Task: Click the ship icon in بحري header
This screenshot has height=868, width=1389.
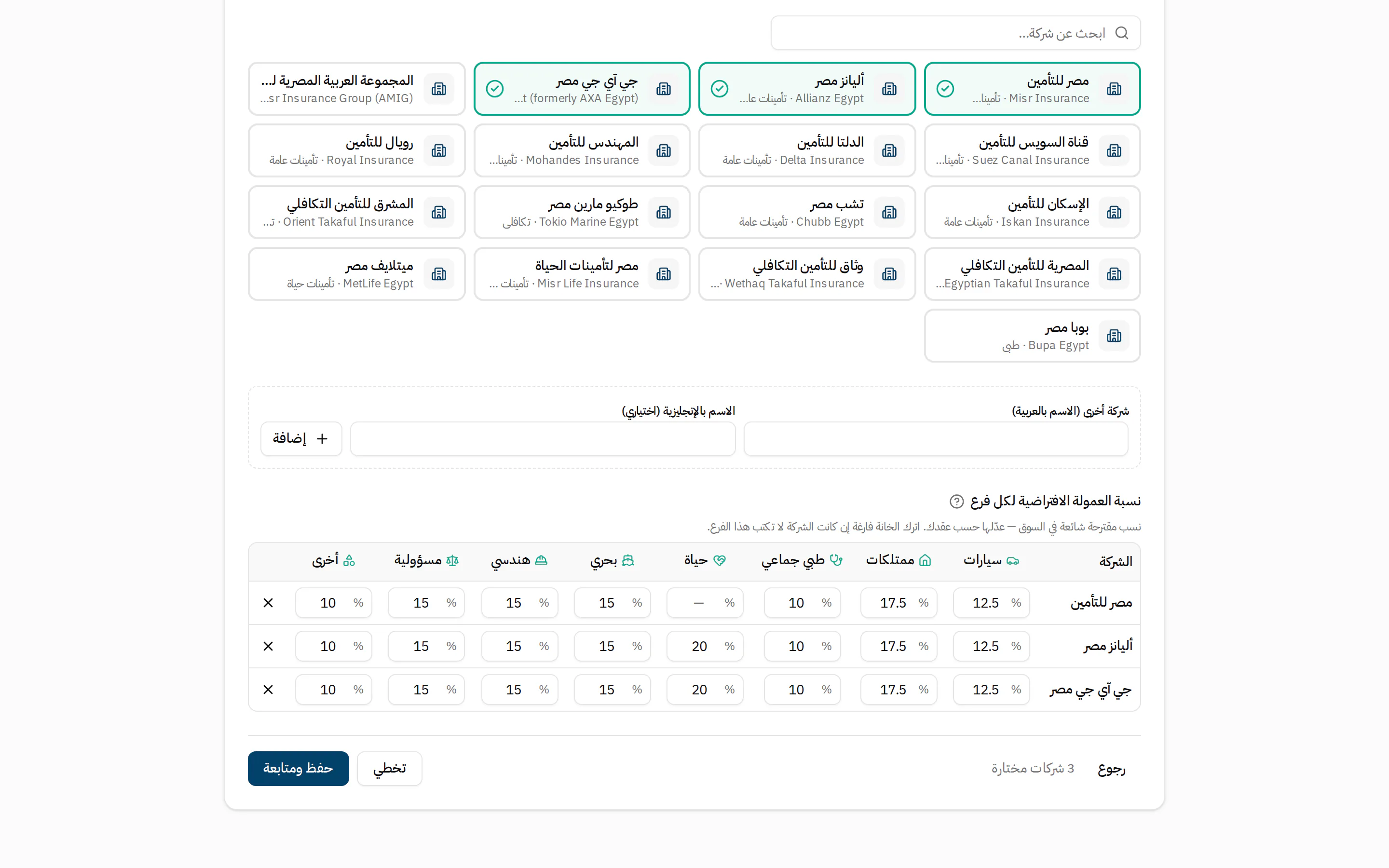Action: pyautogui.click(x=628, y=561)
